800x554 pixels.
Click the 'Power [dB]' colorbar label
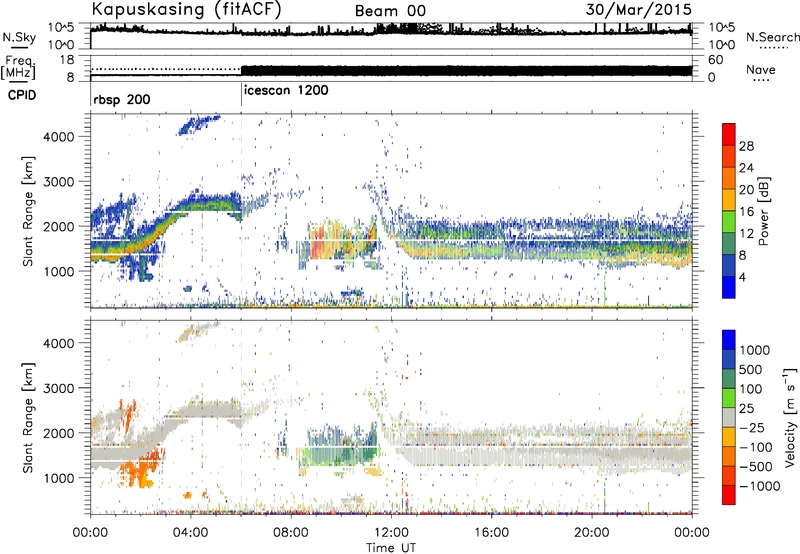click(763, 211)
